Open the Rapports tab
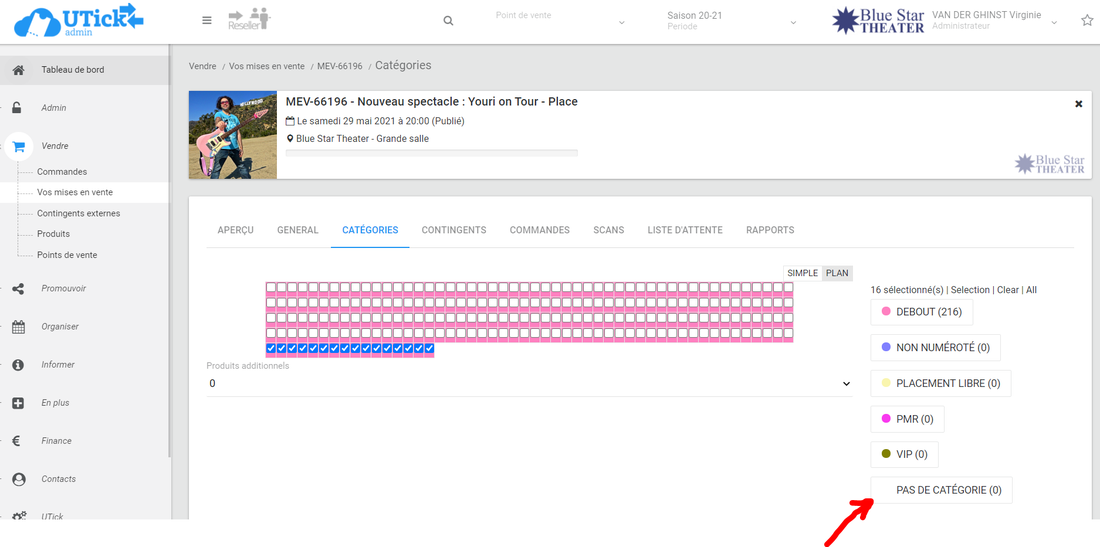This screenshot has width=1100, height=547. tap(770, 230)
